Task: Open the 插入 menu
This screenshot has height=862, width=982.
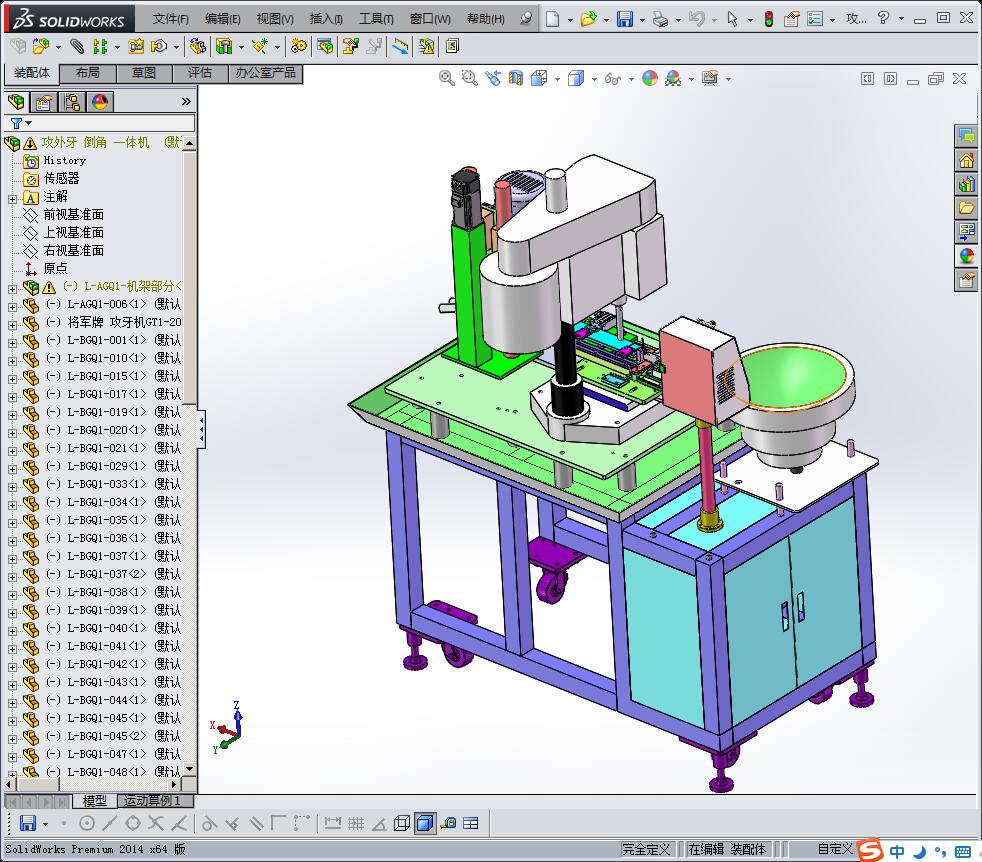Action: (x=325, y=19)
